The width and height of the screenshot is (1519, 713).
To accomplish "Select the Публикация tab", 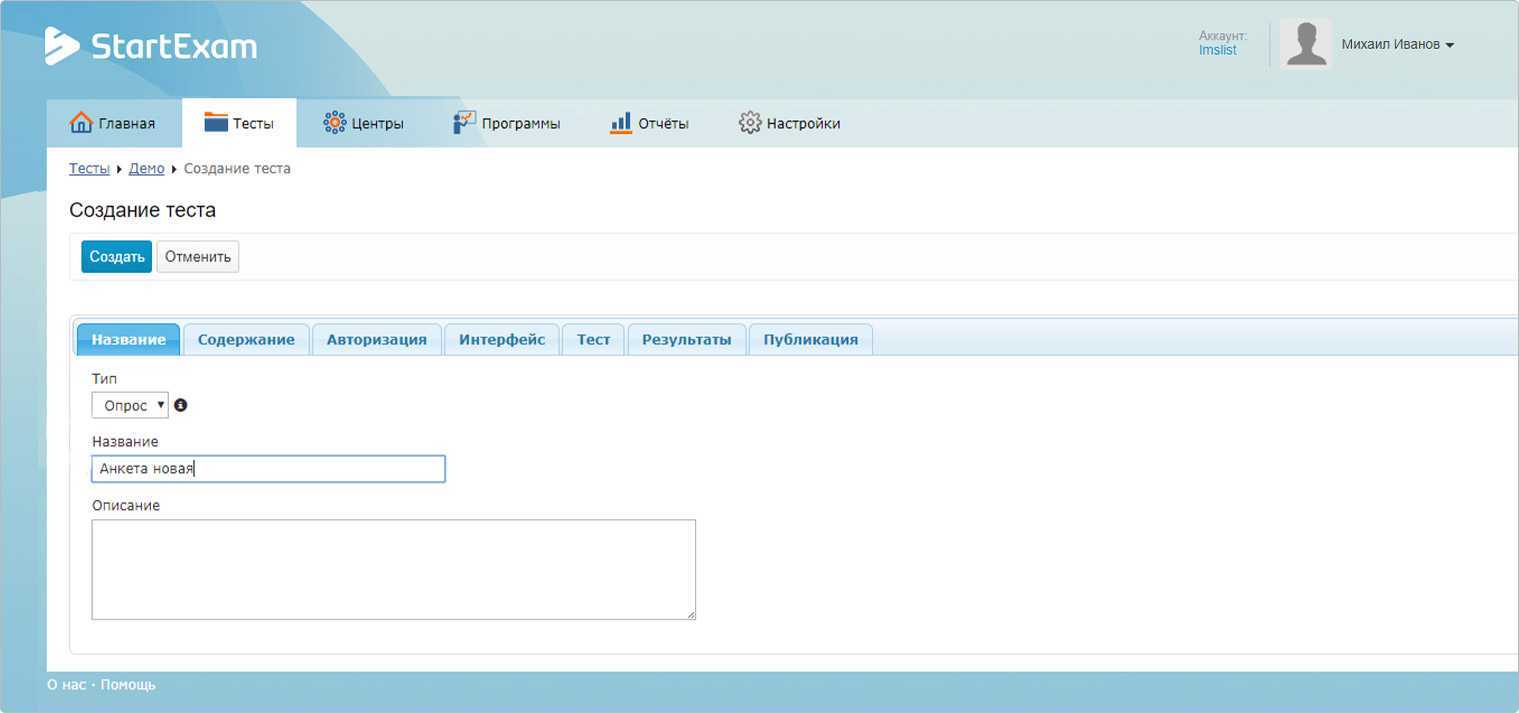I will pos(810,340).
